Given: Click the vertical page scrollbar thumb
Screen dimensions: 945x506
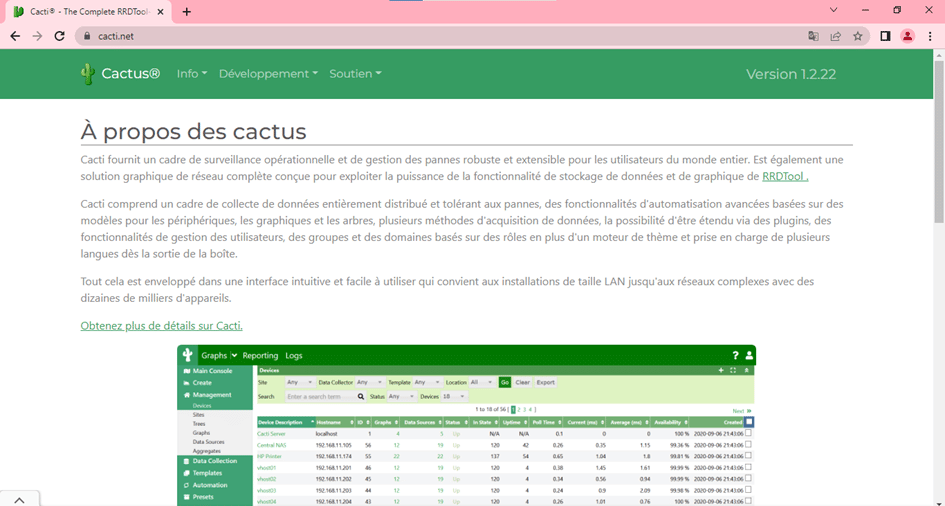Looking at the screenshot, I should [939, 142].
